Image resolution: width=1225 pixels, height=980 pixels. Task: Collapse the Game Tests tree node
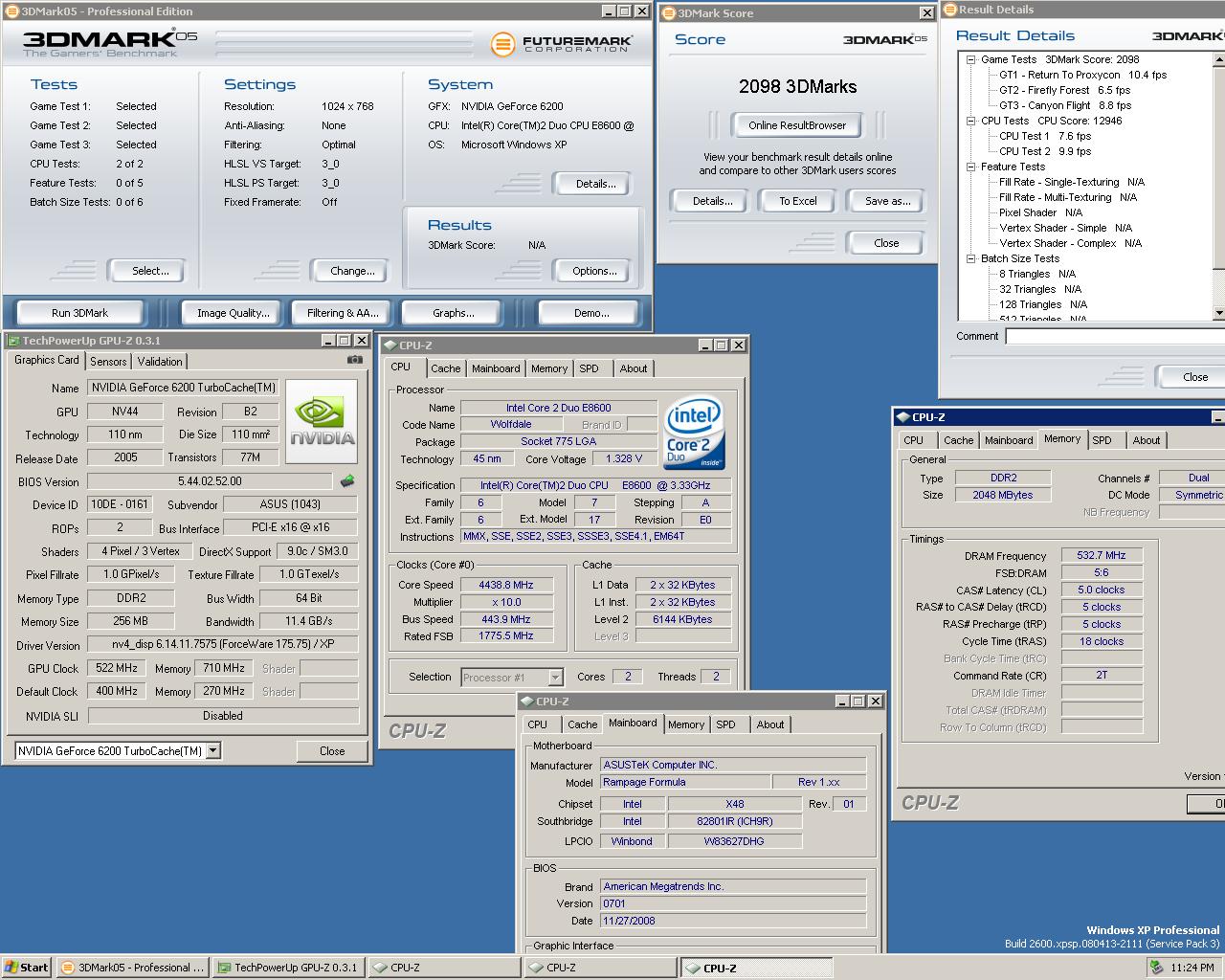[970, 59]
